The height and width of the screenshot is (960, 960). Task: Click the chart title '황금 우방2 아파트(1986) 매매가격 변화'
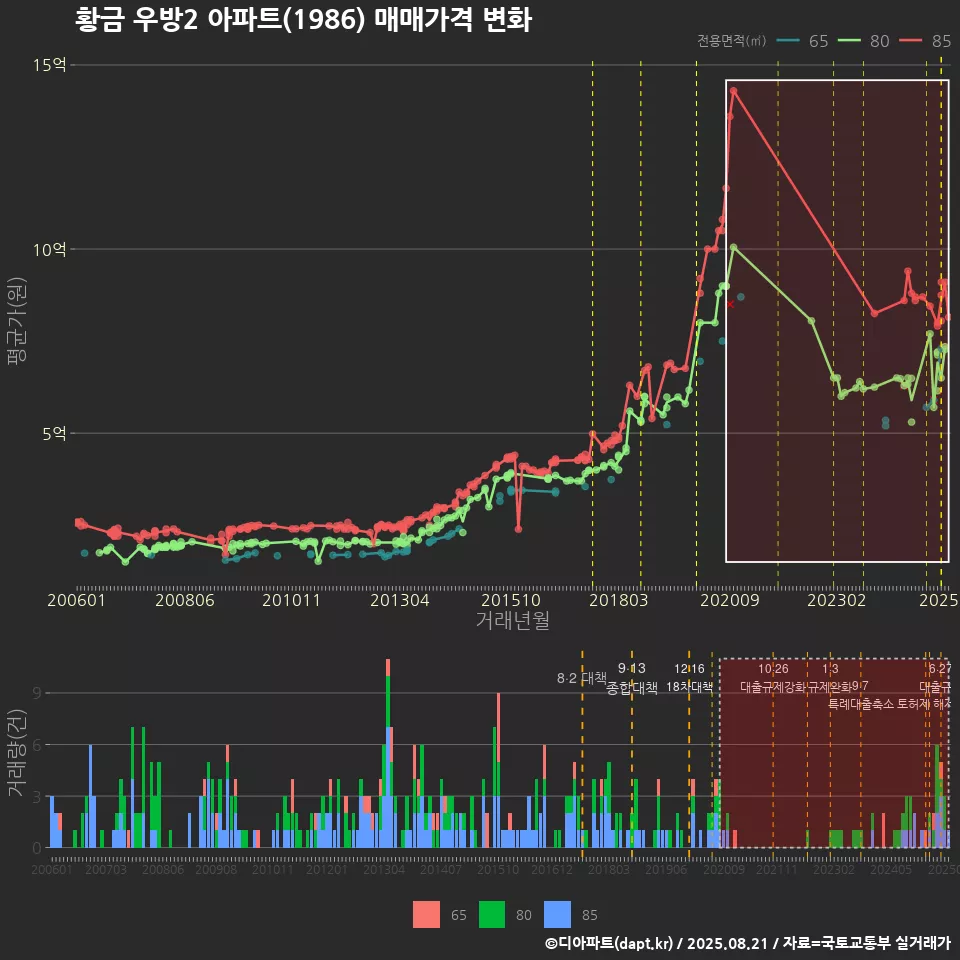pyautogui.click(x=304, y=20)
